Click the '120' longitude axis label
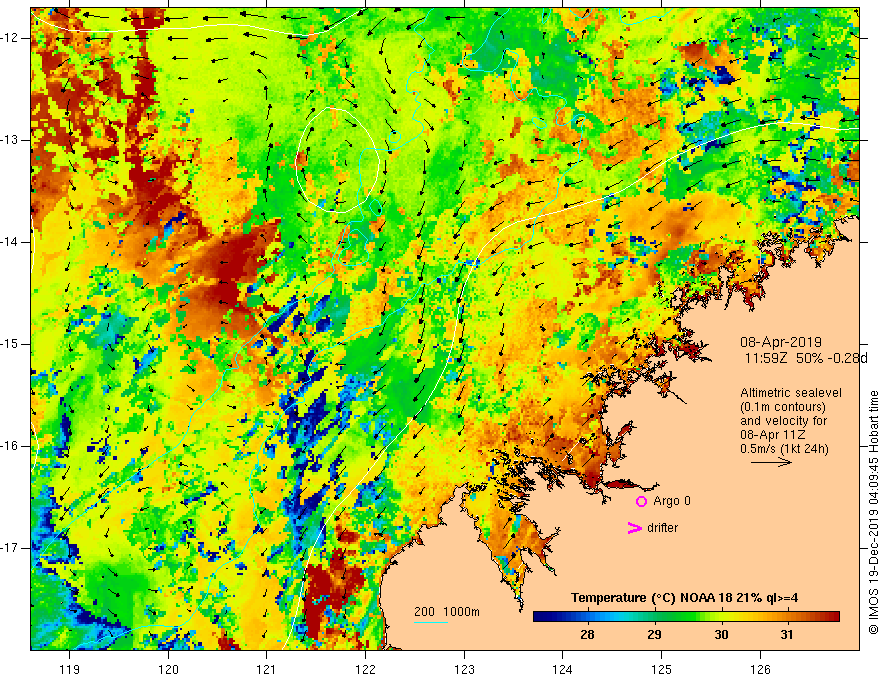880x680 pixels. click(168, 669)
